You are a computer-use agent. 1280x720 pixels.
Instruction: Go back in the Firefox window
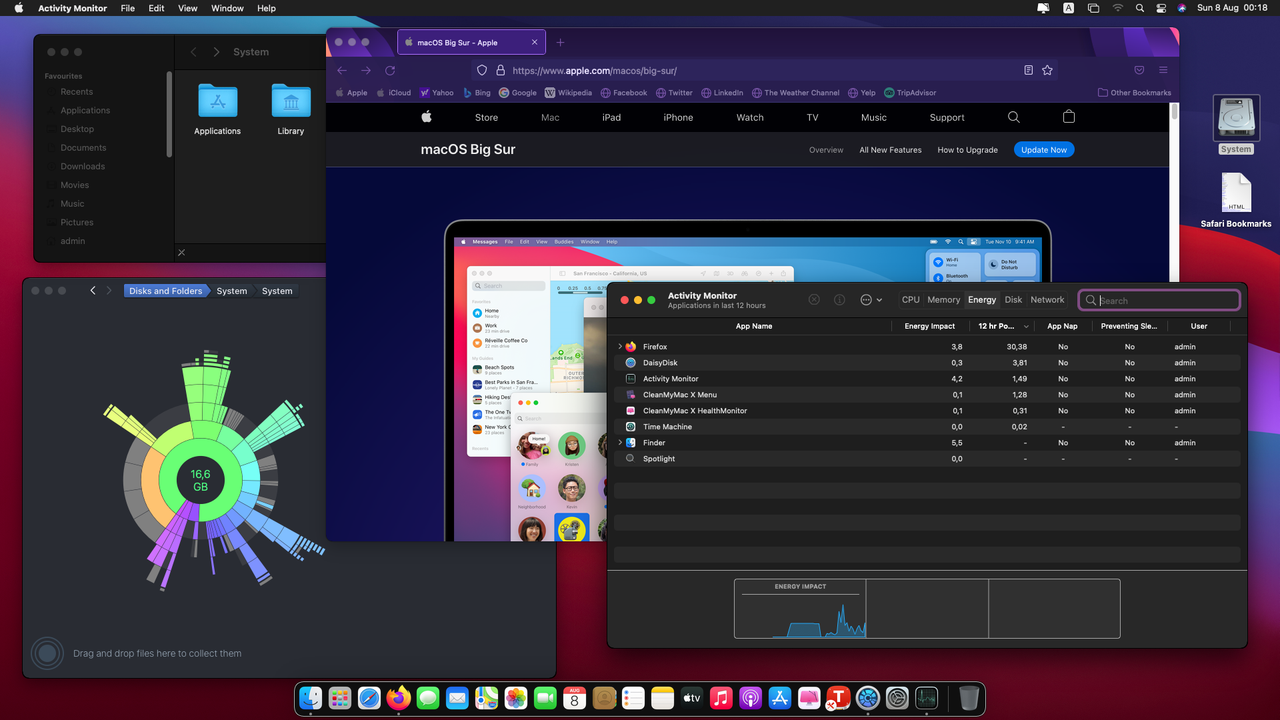point(342,71)
